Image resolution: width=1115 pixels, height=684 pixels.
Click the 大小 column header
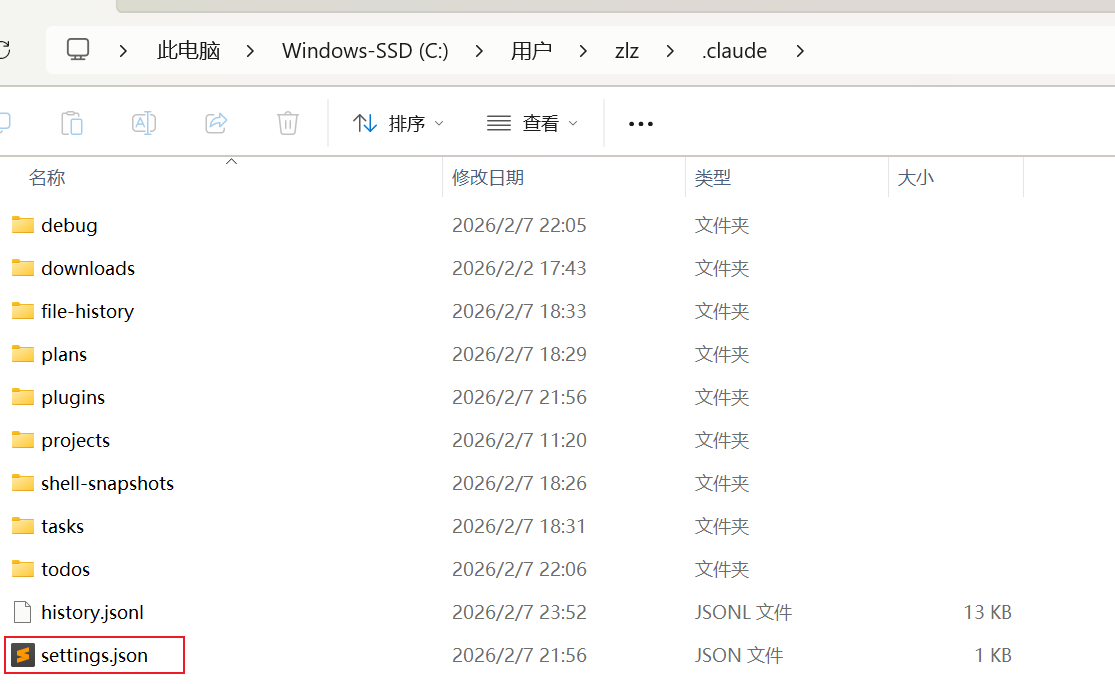(x=918, y=177)
